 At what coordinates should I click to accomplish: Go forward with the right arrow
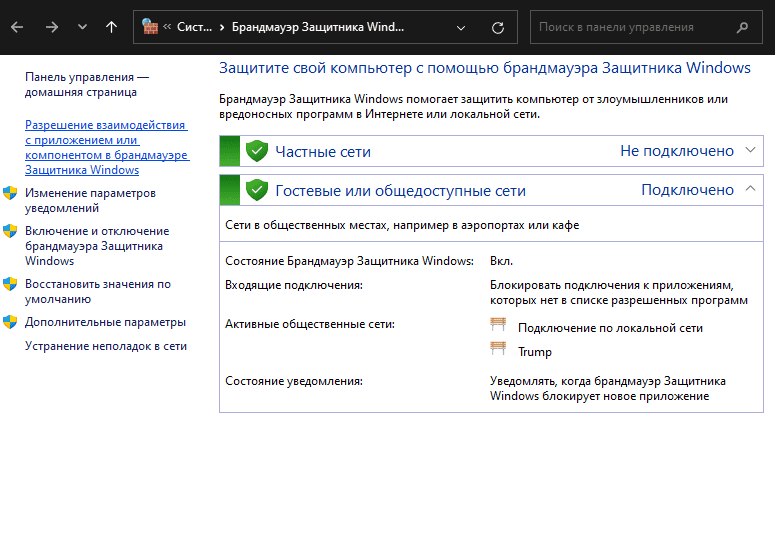click(51, 27)
